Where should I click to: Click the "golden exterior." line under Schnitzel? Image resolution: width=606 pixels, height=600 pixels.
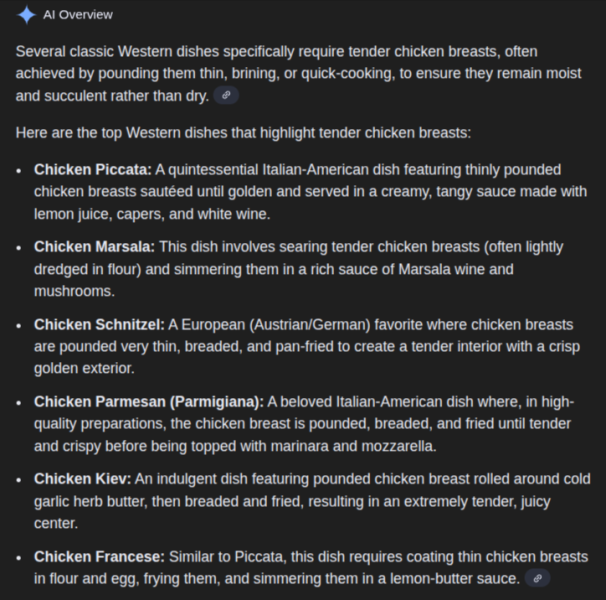(84, 369)
